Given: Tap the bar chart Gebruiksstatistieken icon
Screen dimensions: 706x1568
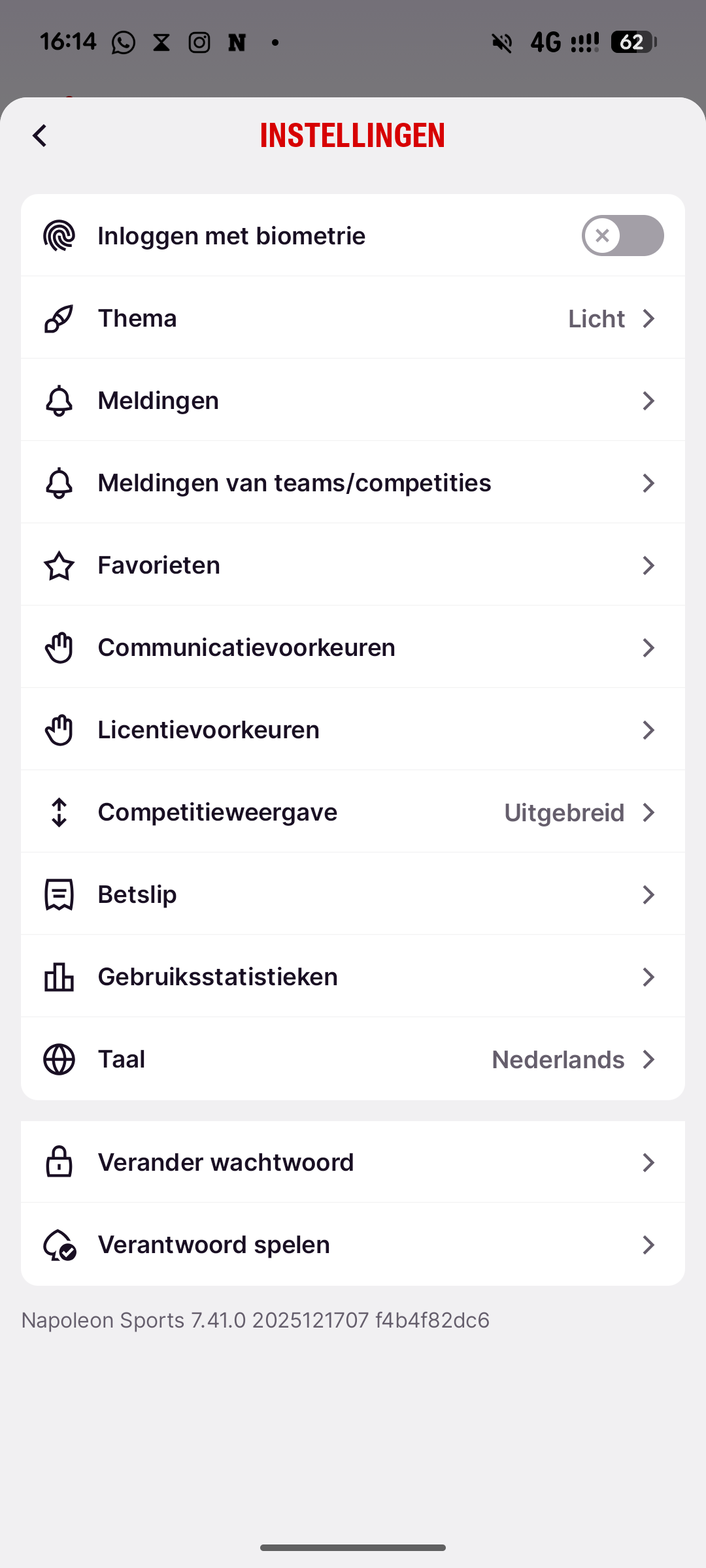Looking at the screenshot, I should pyautogui.click(x=59, y=977).
